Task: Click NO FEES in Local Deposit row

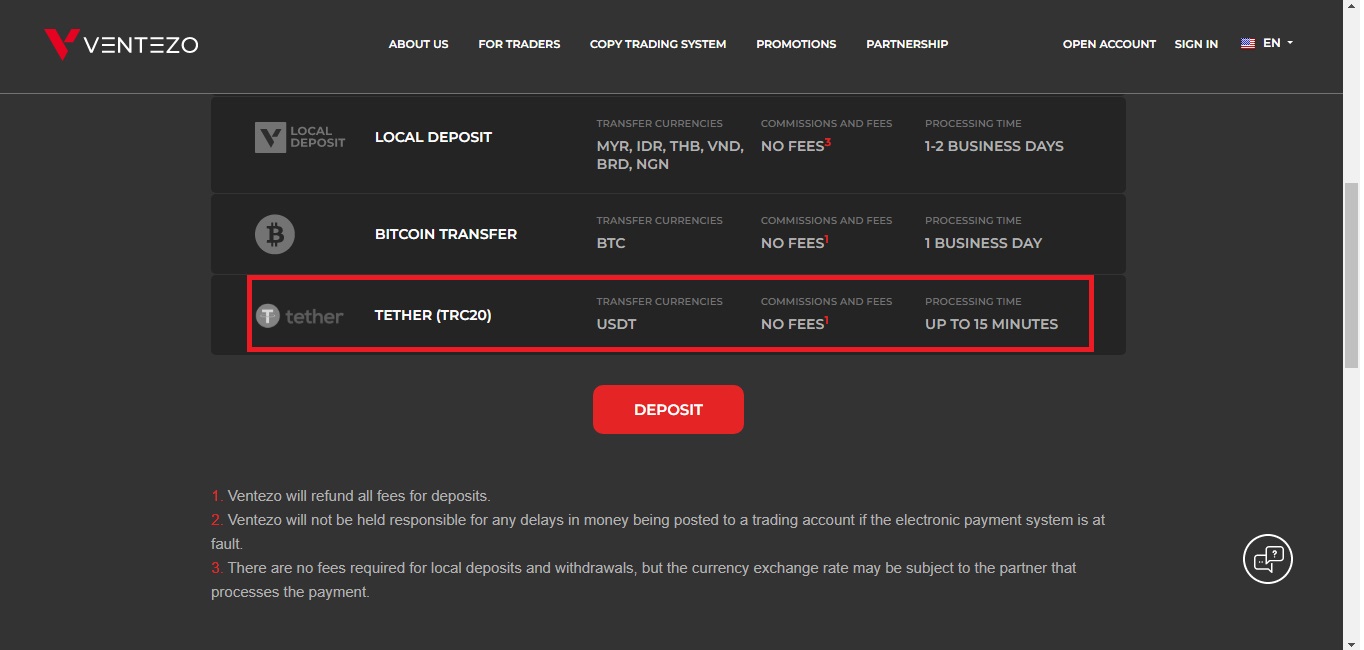Action: (795, 145)
